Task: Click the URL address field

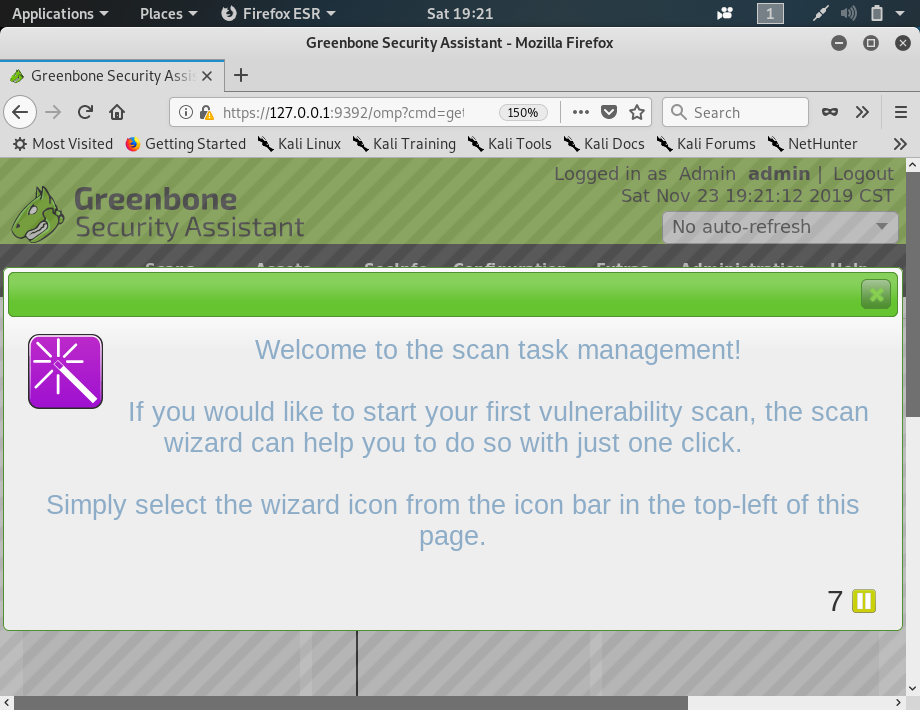Action: click(x=343, y=112)
